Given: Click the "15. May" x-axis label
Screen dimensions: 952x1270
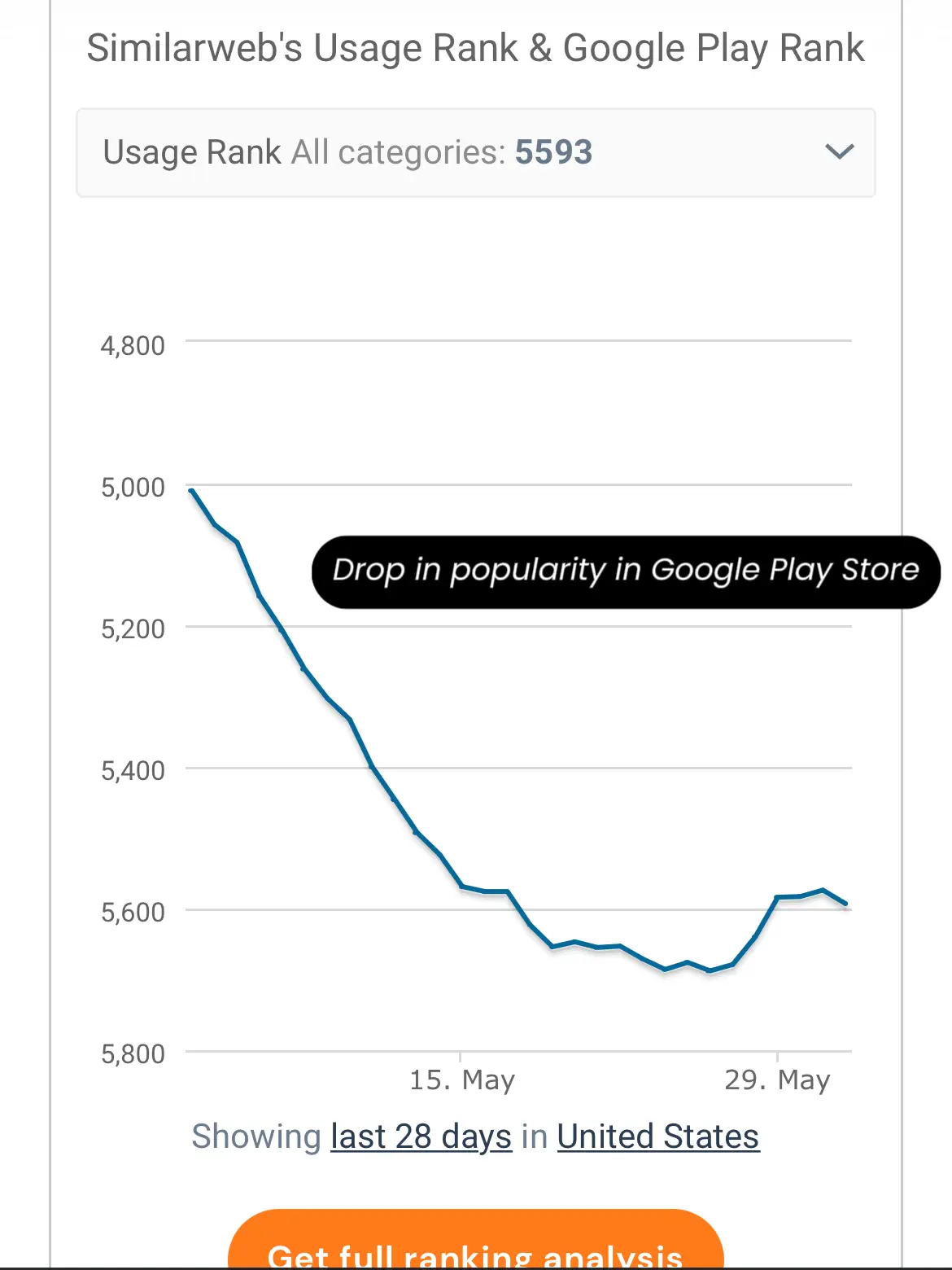Looking at the screenshot, I should pos(461,1080).
